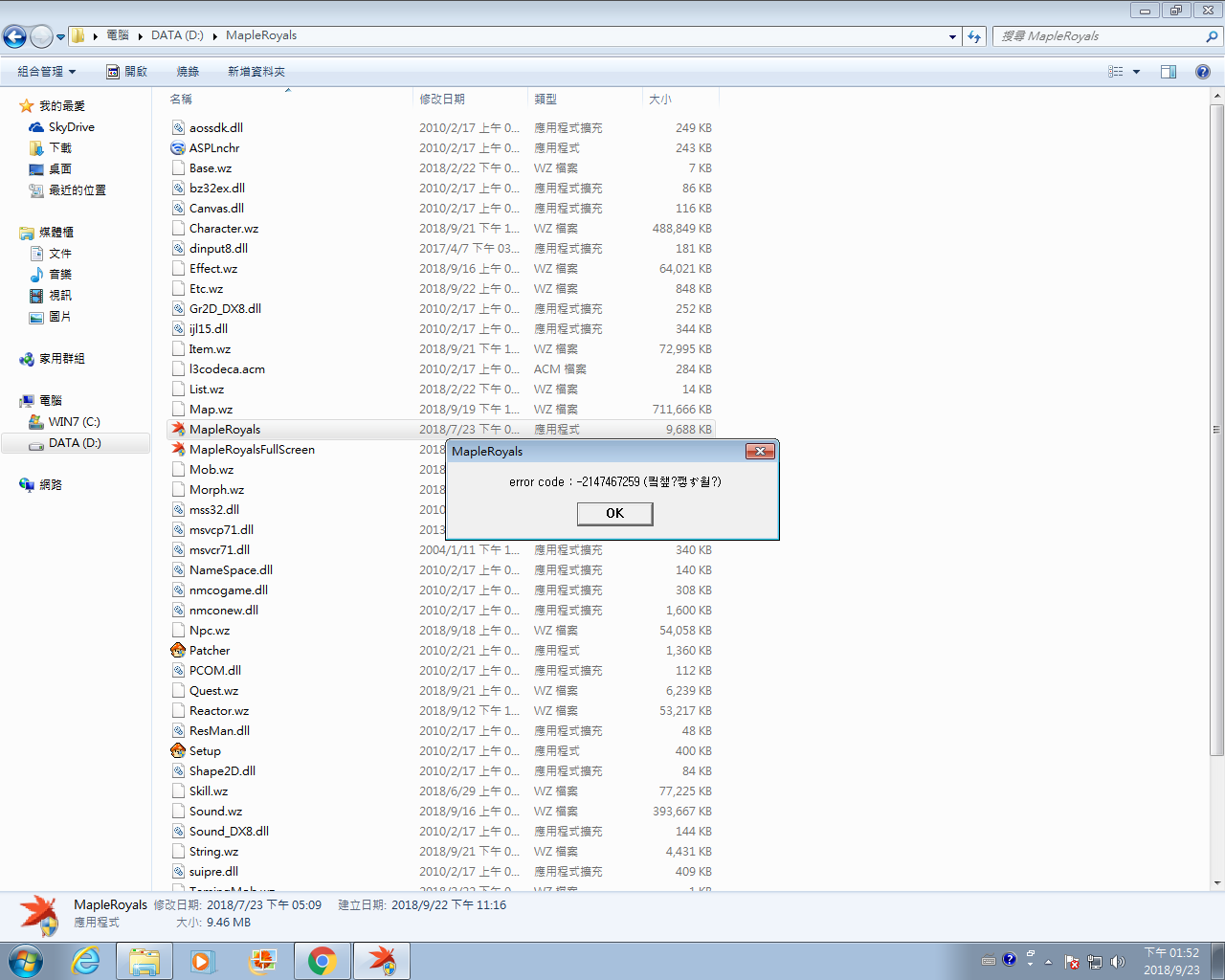Sort by the 類型 column header
1225x980 pixels.
[585, 99]
